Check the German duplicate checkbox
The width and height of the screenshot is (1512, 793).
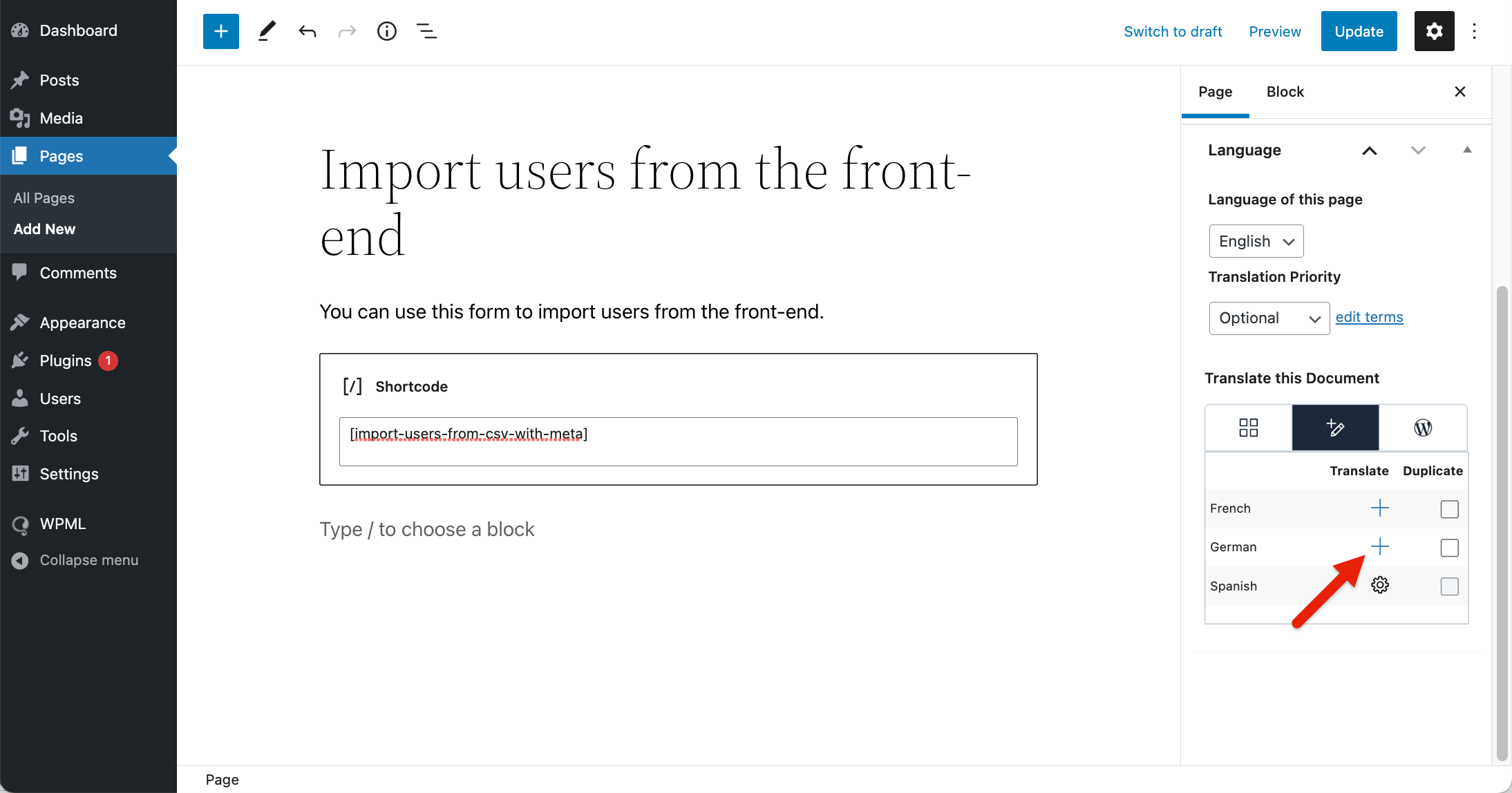(x=1449, y=548)
